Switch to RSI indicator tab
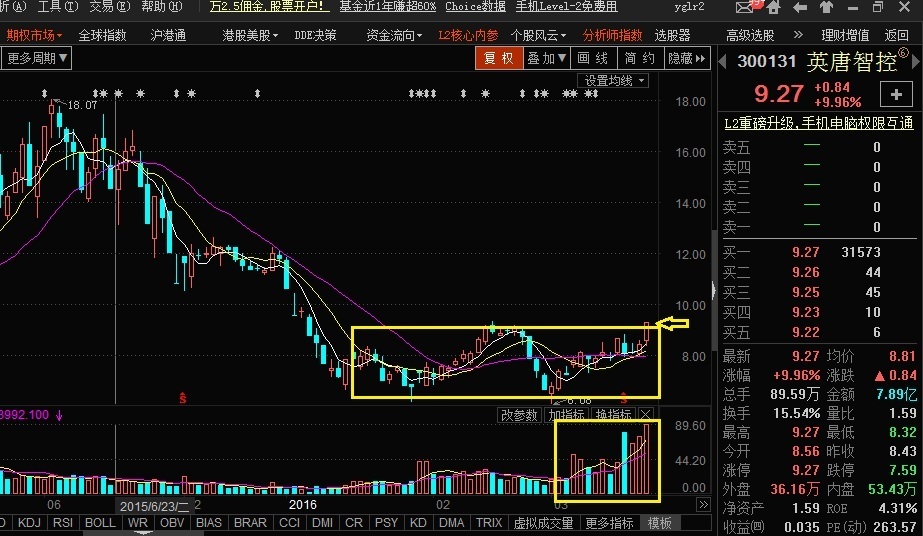Viewport: 923px width, 536px height. click(63, 522)
